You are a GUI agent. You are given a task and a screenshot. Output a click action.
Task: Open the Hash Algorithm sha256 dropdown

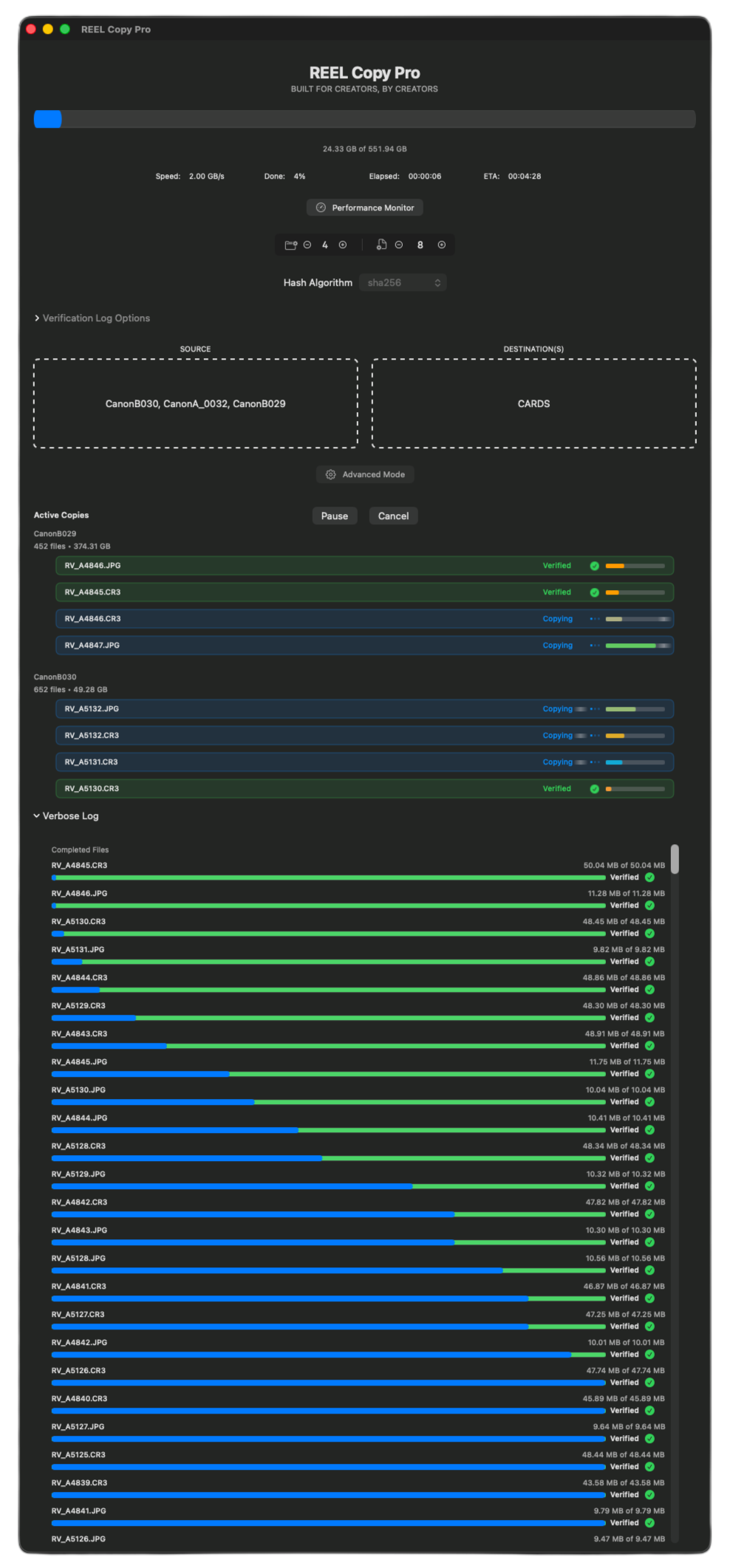[x=403, y=283]
